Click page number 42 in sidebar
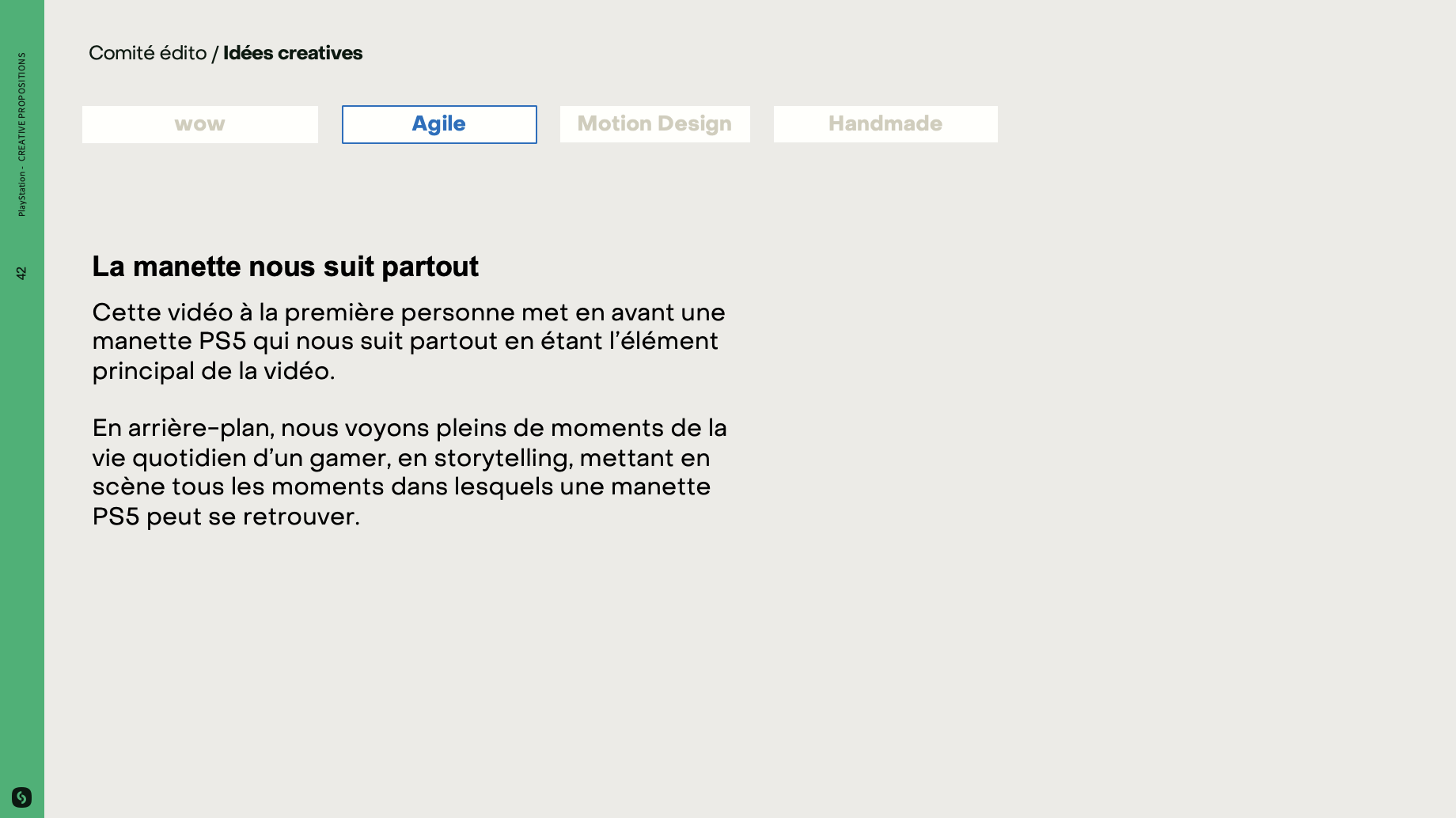The image size is (1456, 818). coord(21,273)
